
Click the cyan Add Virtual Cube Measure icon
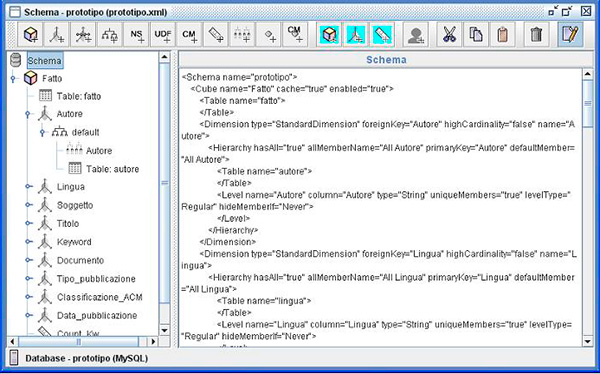tap(382, 35)
